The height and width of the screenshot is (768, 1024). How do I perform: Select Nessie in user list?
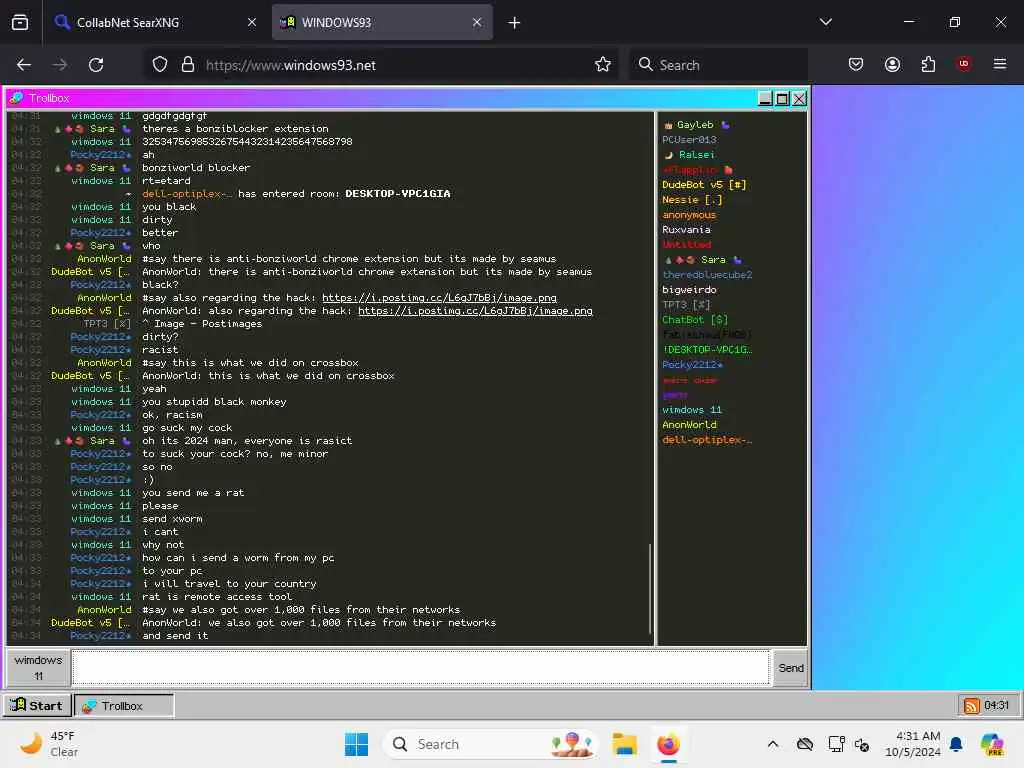692,200
